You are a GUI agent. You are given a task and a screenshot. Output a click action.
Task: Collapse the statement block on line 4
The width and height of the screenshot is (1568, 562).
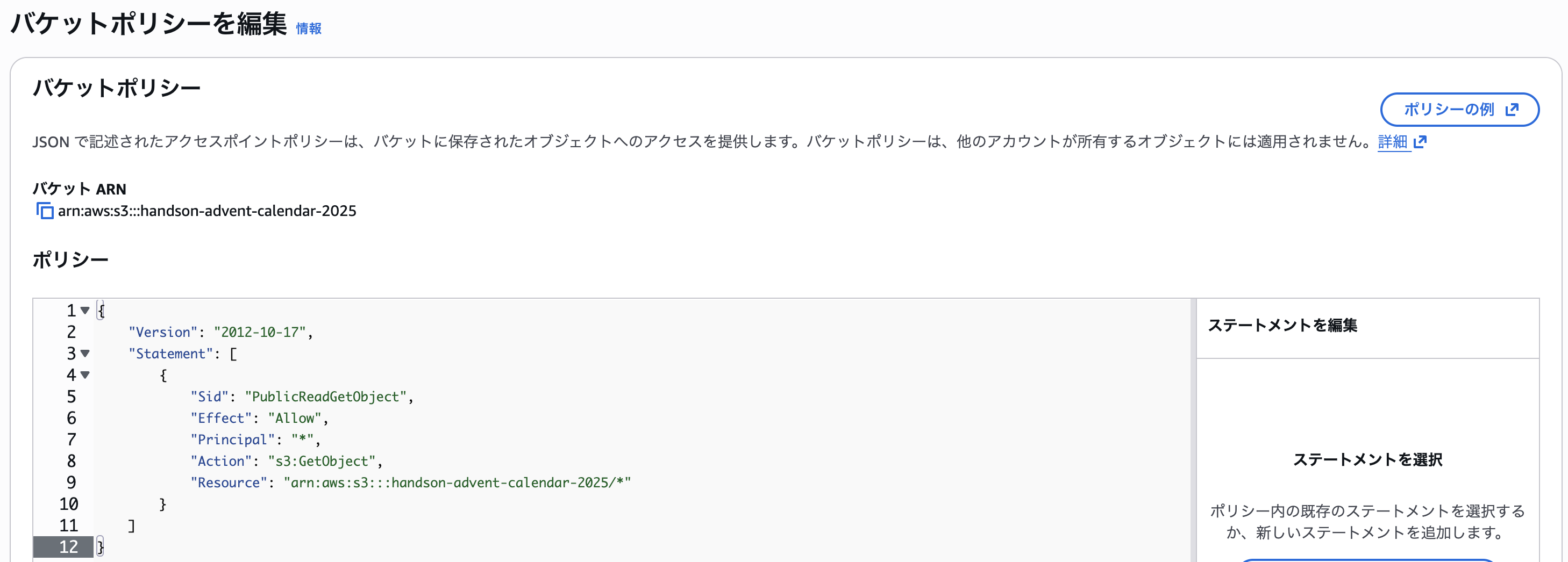point(84,375)
